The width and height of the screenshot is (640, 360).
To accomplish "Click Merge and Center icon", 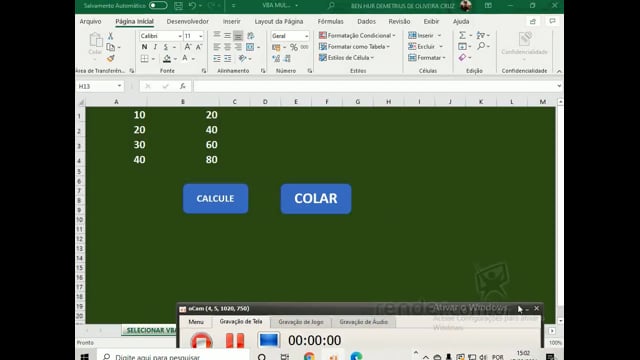I will coord(250,47).
